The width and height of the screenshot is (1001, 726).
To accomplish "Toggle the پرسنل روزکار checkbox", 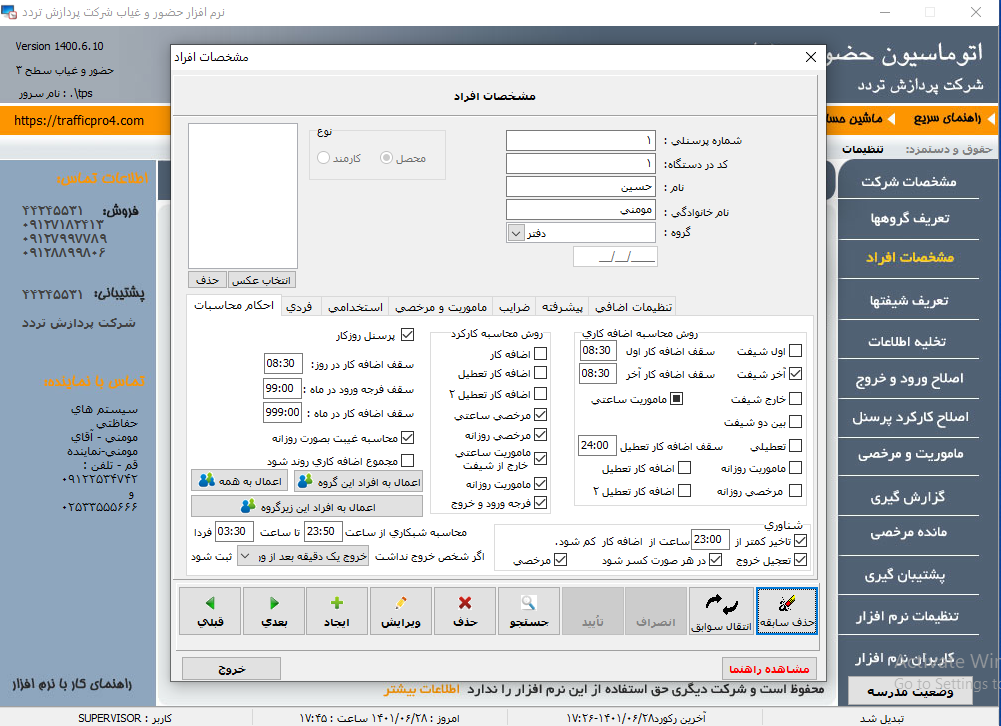I will (407, 336).
